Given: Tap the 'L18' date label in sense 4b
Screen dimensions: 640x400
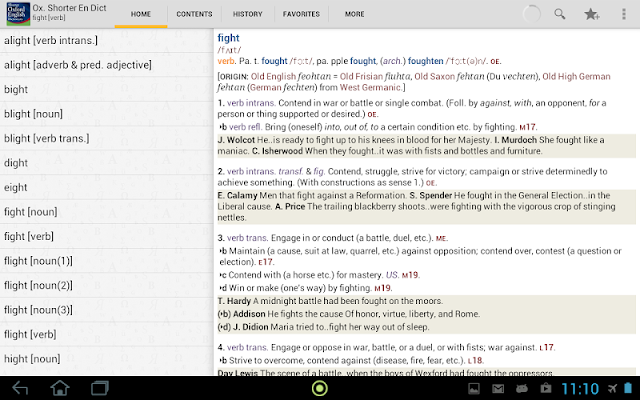Looking at the screenshot, I should (475, 361).
